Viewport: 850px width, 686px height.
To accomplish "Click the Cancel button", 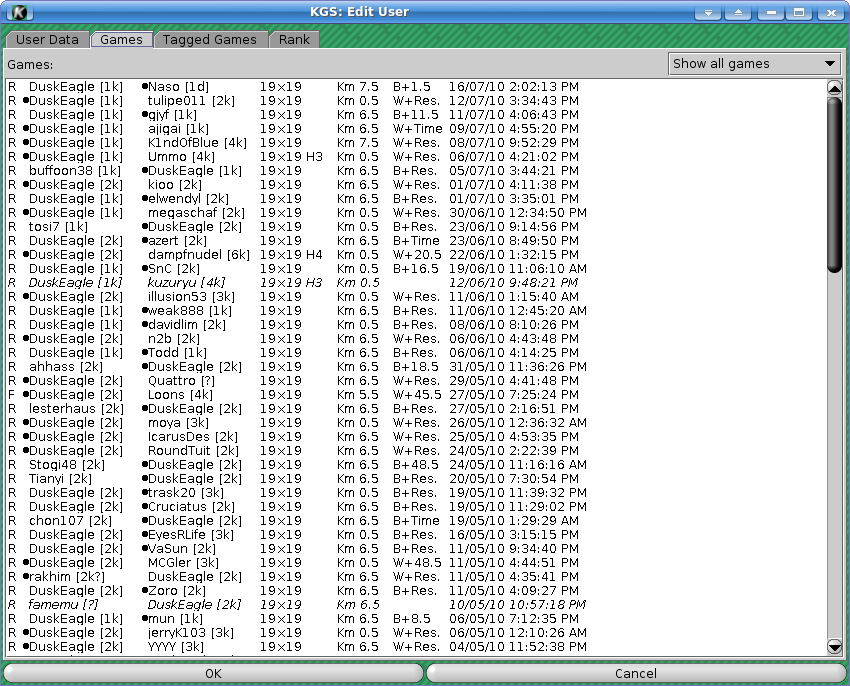I will click(636, 674).
